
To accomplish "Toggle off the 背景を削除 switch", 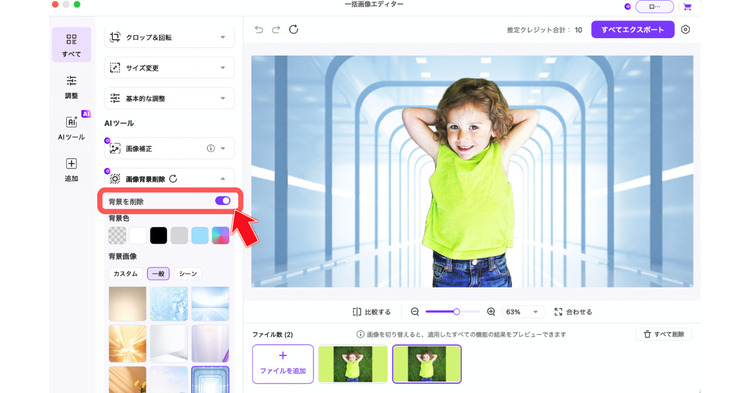I will click(x=223, y=201).
